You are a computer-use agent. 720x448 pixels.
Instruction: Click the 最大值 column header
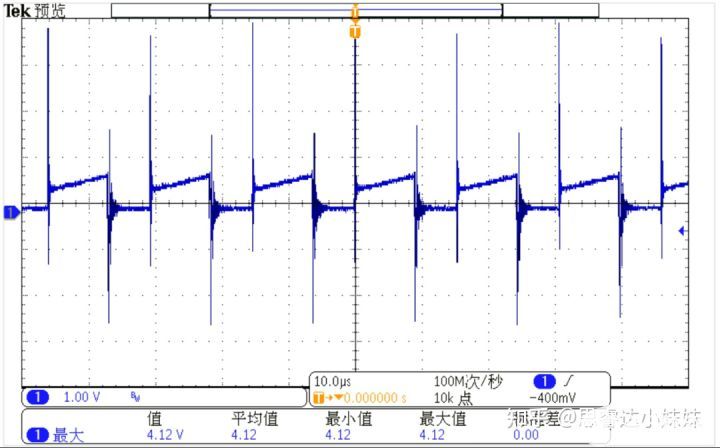pyautogui.click(x=443, y=418)
